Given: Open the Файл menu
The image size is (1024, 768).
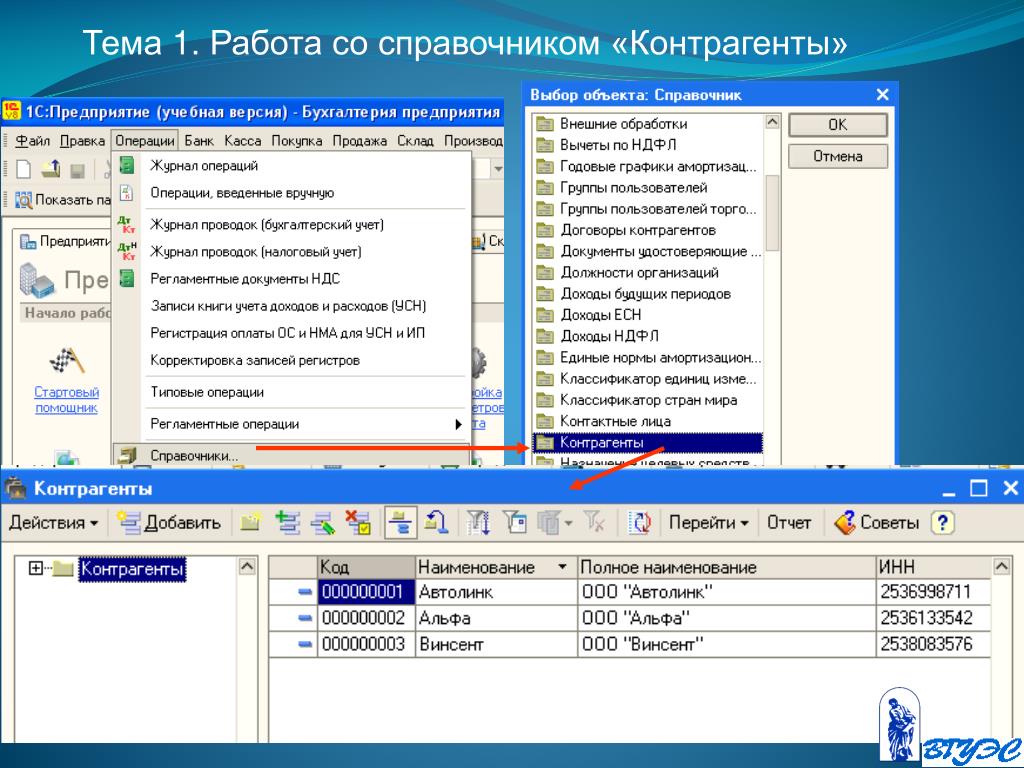Looking at the screenshot, I should pos(32,140).
